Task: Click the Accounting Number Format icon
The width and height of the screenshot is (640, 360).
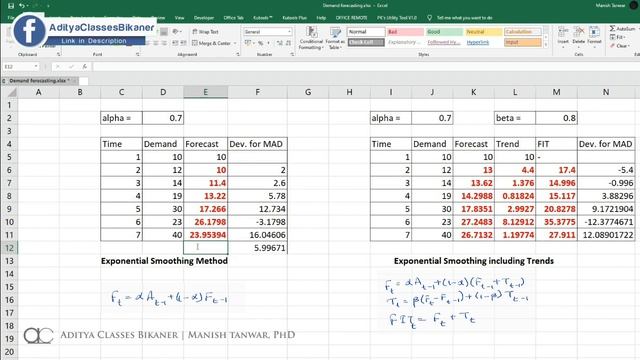Action: tap(248, 43)
